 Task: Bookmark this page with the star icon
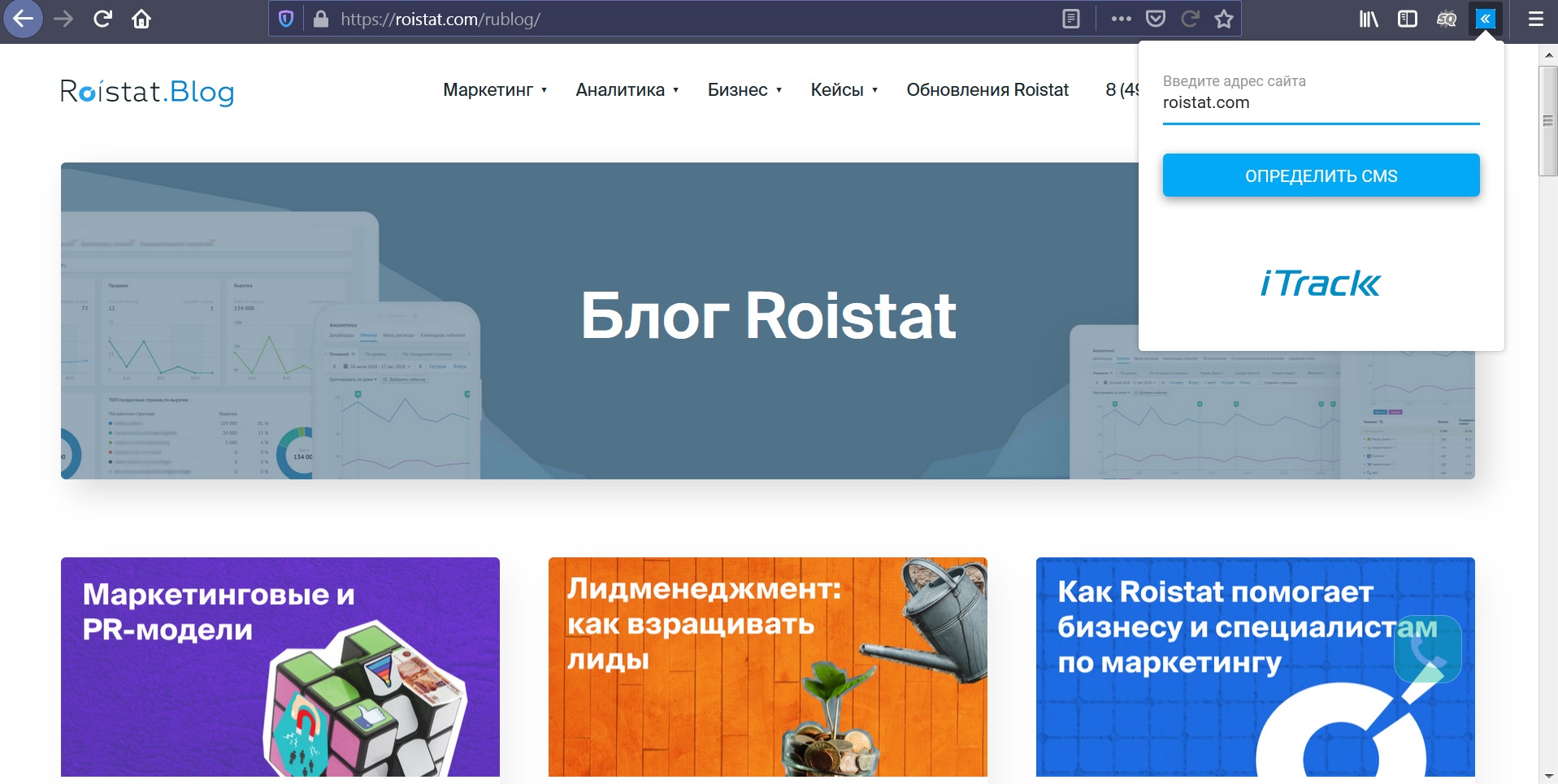click(1223, 18)
